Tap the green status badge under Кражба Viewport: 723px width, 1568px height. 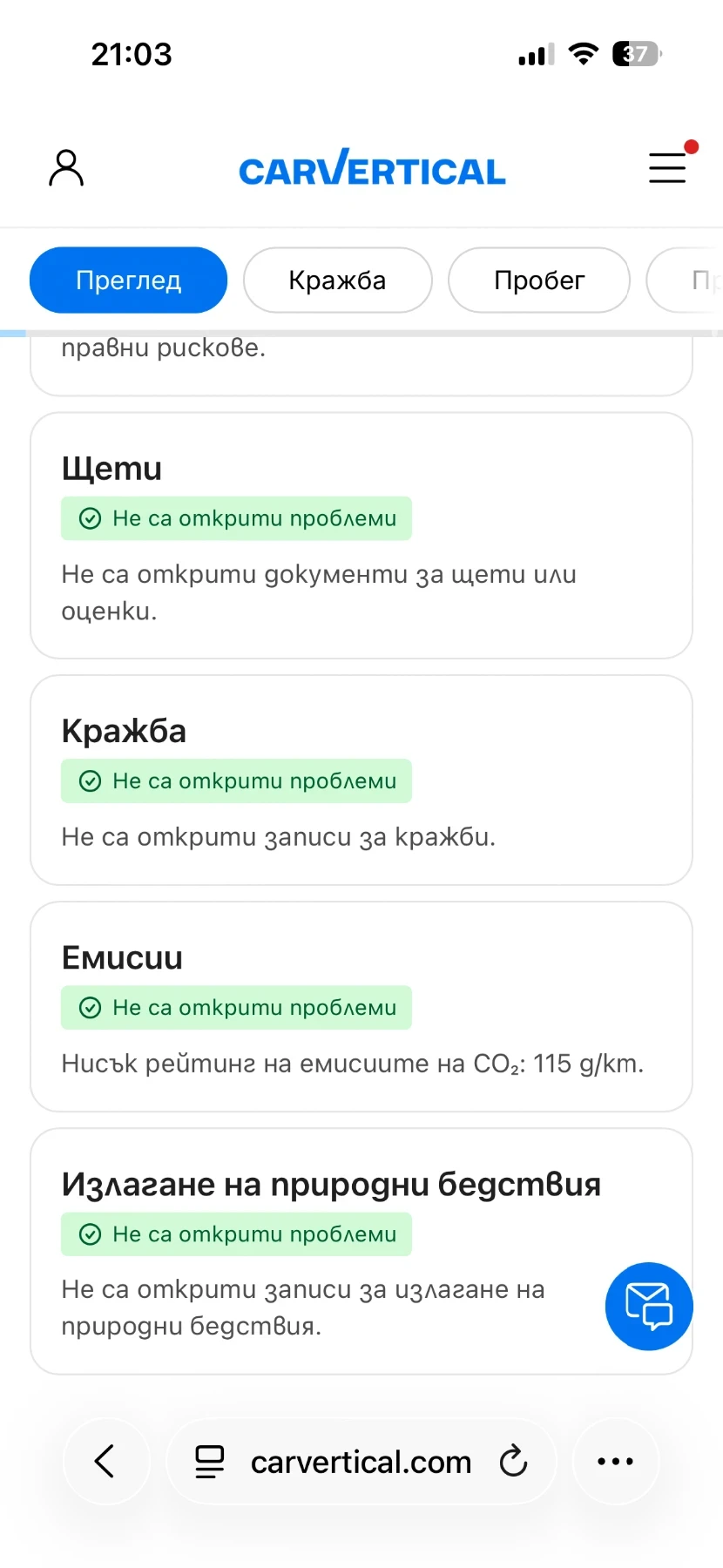pos(236,781)
